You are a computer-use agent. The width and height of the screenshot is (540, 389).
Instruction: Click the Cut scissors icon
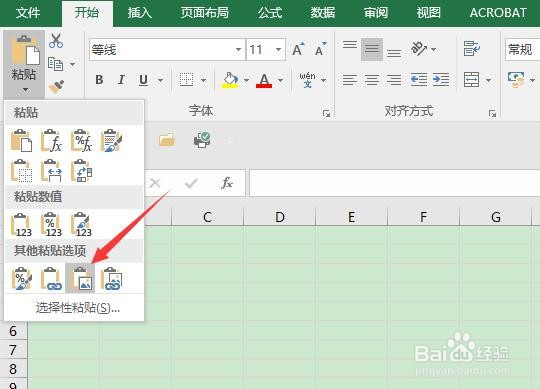tap(56, 41)
